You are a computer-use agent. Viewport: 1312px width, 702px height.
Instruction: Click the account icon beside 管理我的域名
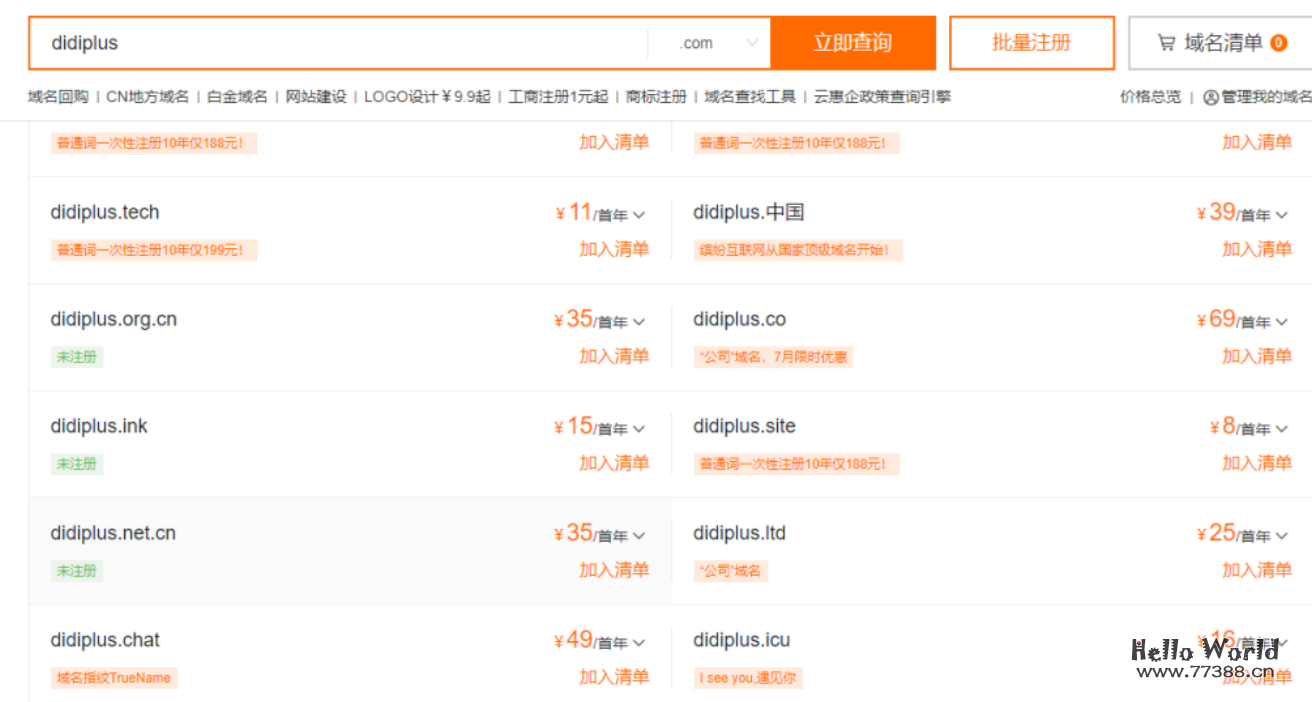pyautogui.click(x=1209, y=97)
